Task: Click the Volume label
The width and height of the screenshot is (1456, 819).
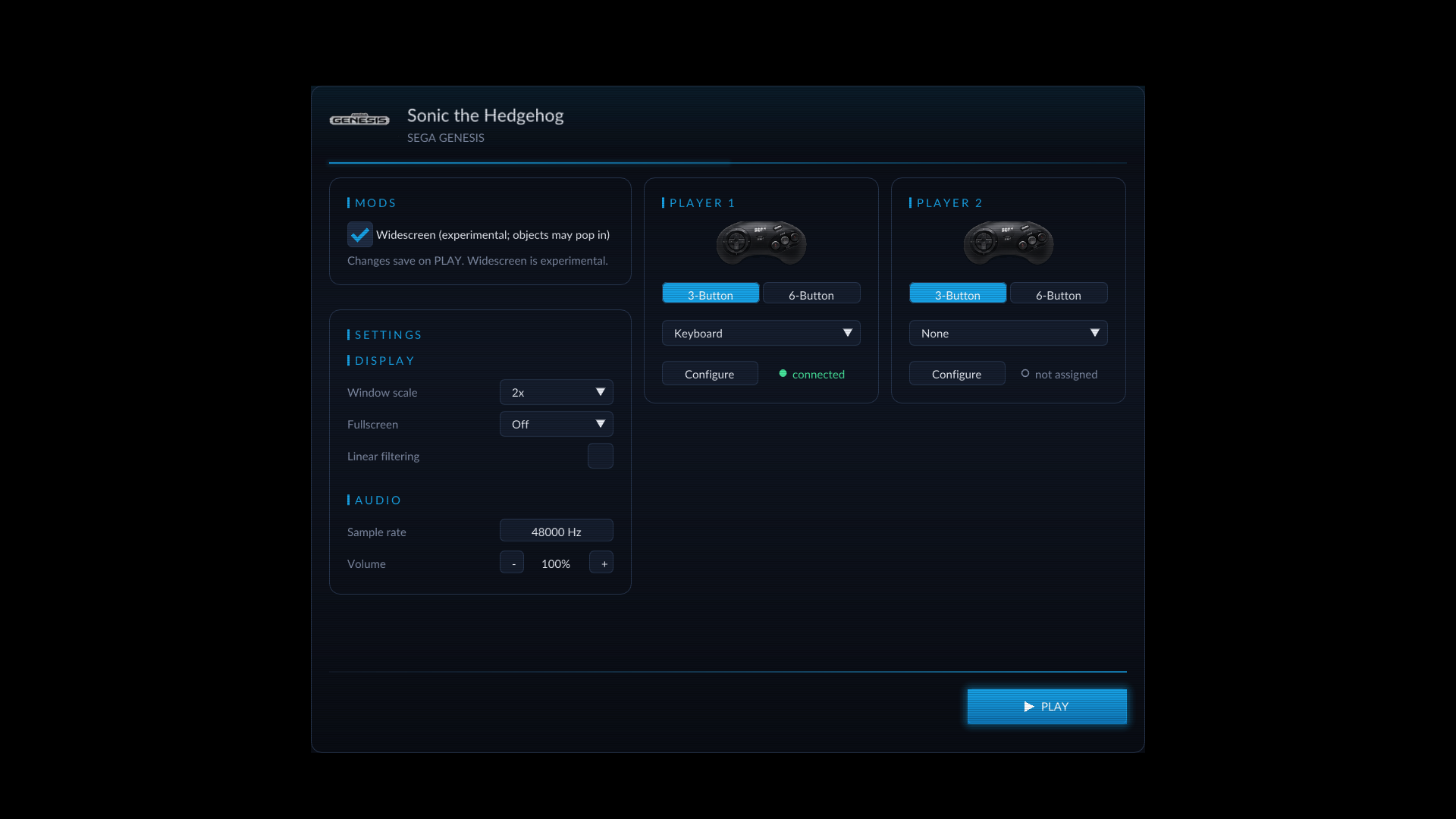Action: point(366,563)
